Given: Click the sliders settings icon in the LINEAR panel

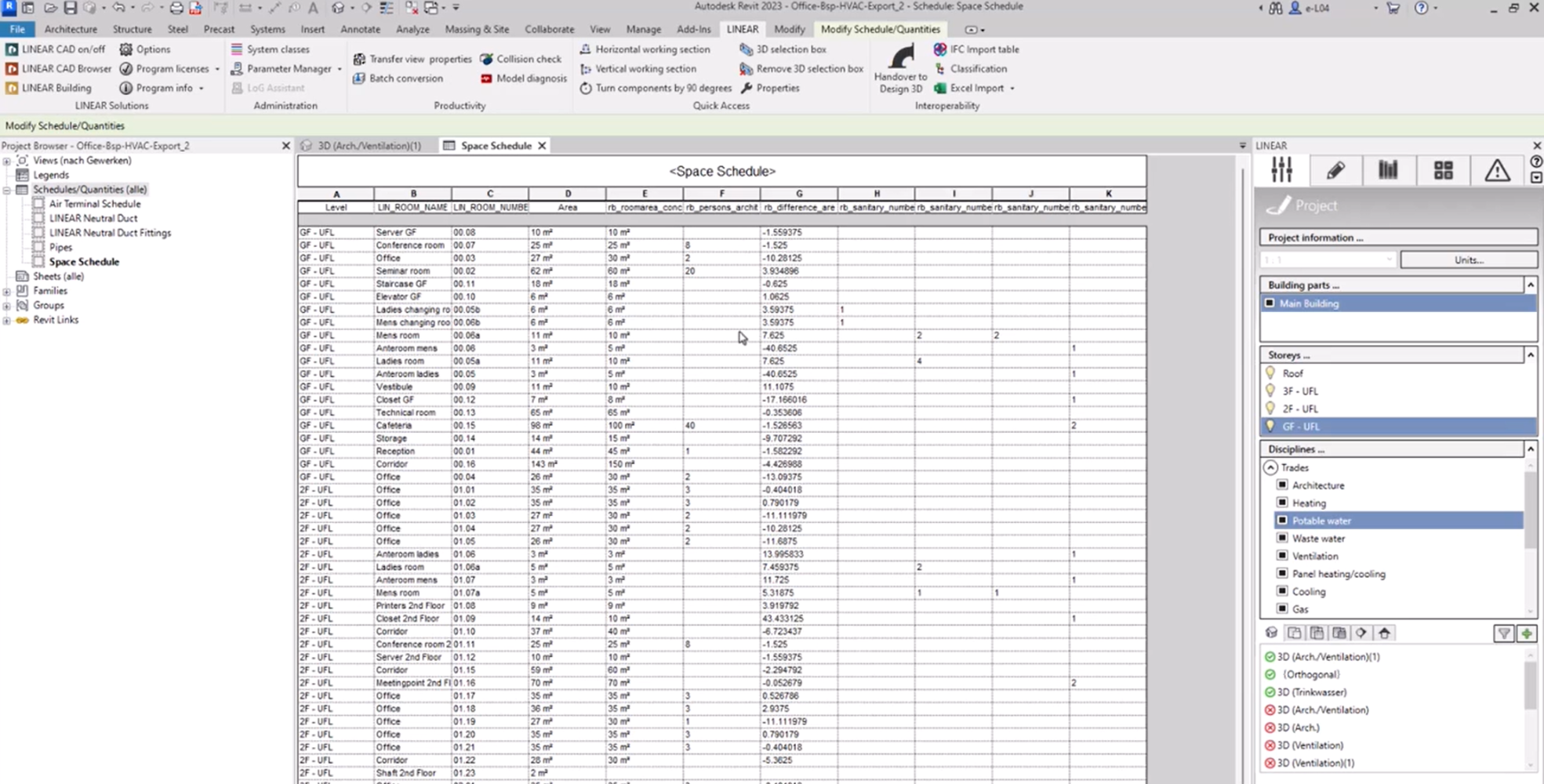Looking at the screenshot, I should 1282,169.
